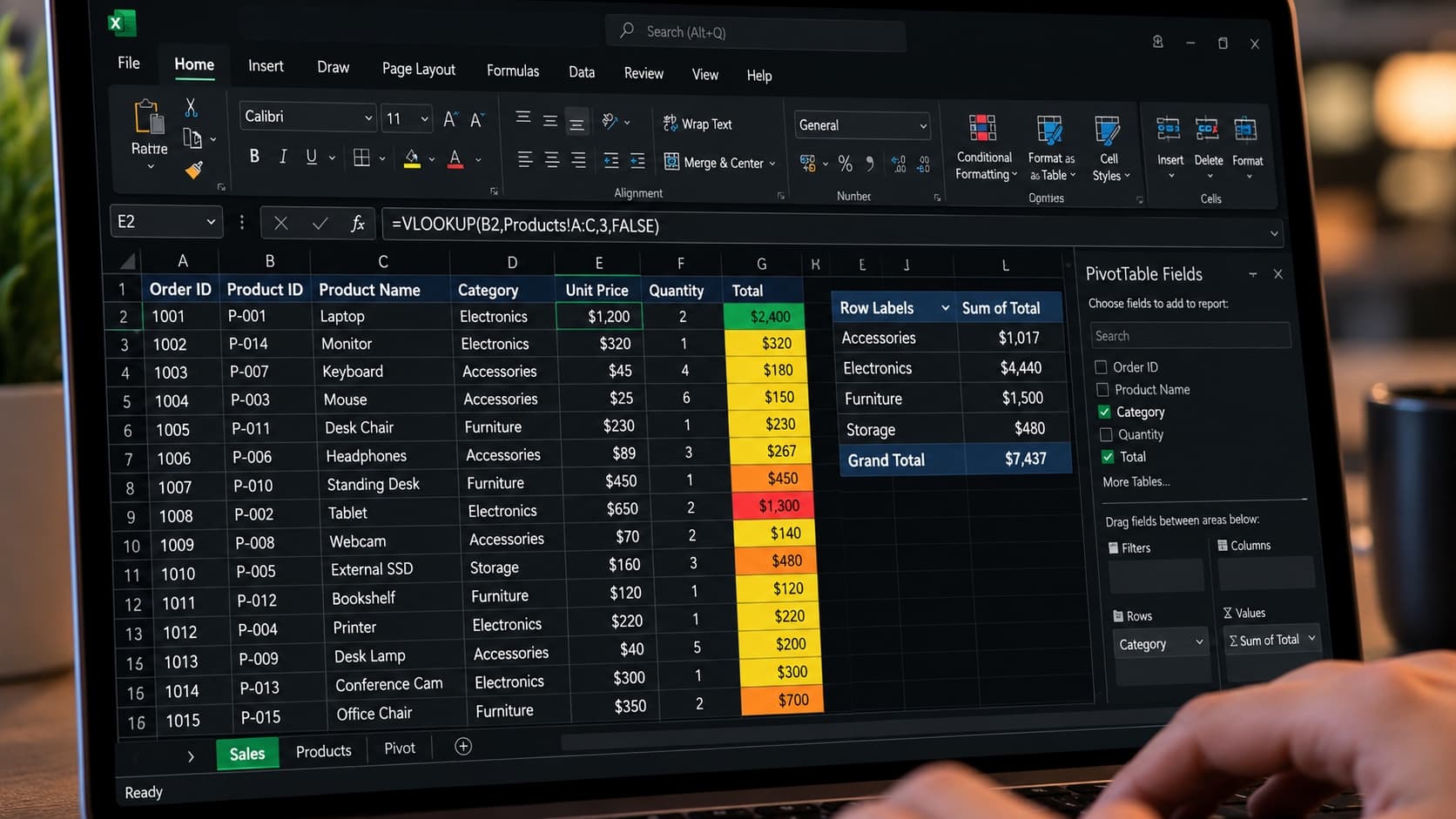Click the Format Painter brush icon
Viewport: 1456px width, 819px height.
tap(194, 170)
